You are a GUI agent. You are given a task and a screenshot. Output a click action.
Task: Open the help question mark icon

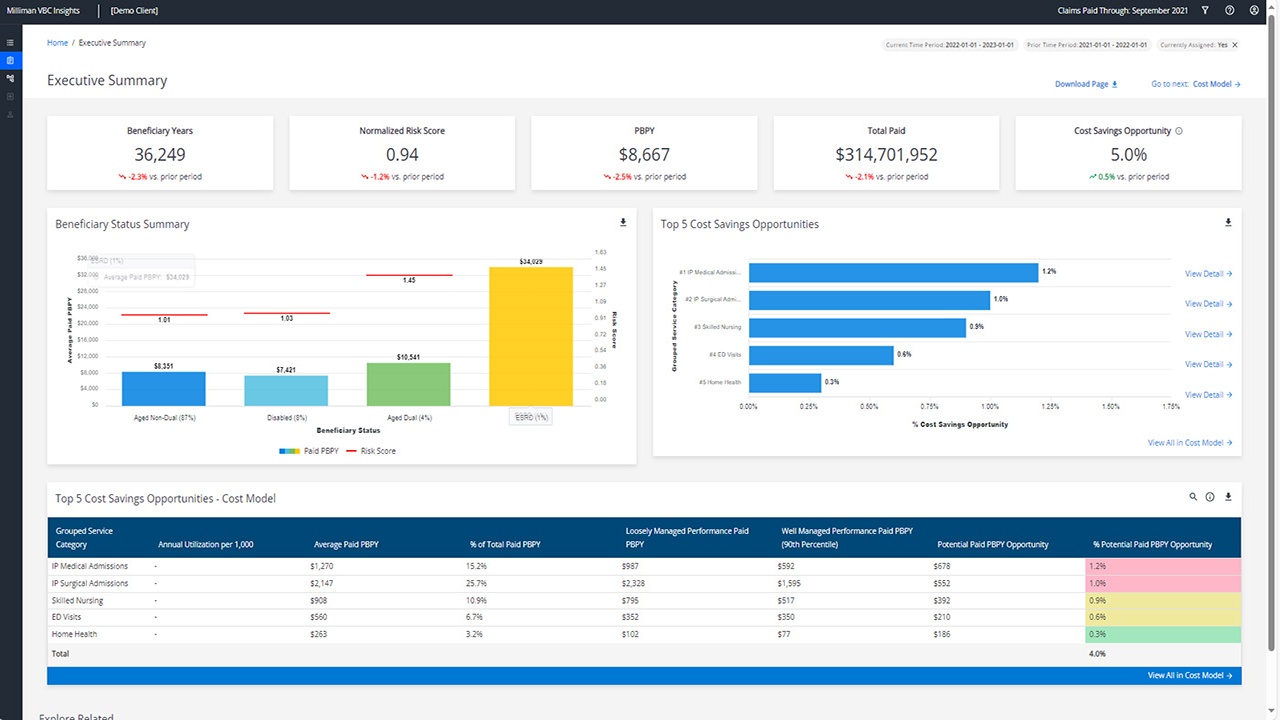click(x=1230, y=10)
